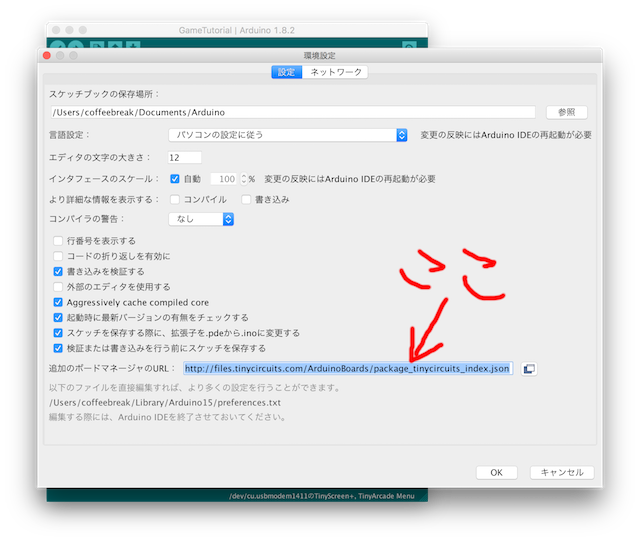Switch to the ネットワーク tab
Screen dimensions: 640x541
336,72
